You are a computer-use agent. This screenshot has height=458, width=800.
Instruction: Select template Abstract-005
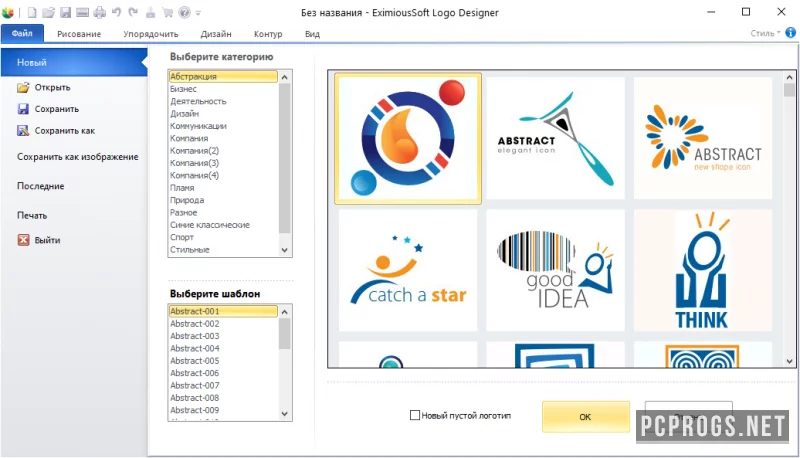(x=223, y=361)
